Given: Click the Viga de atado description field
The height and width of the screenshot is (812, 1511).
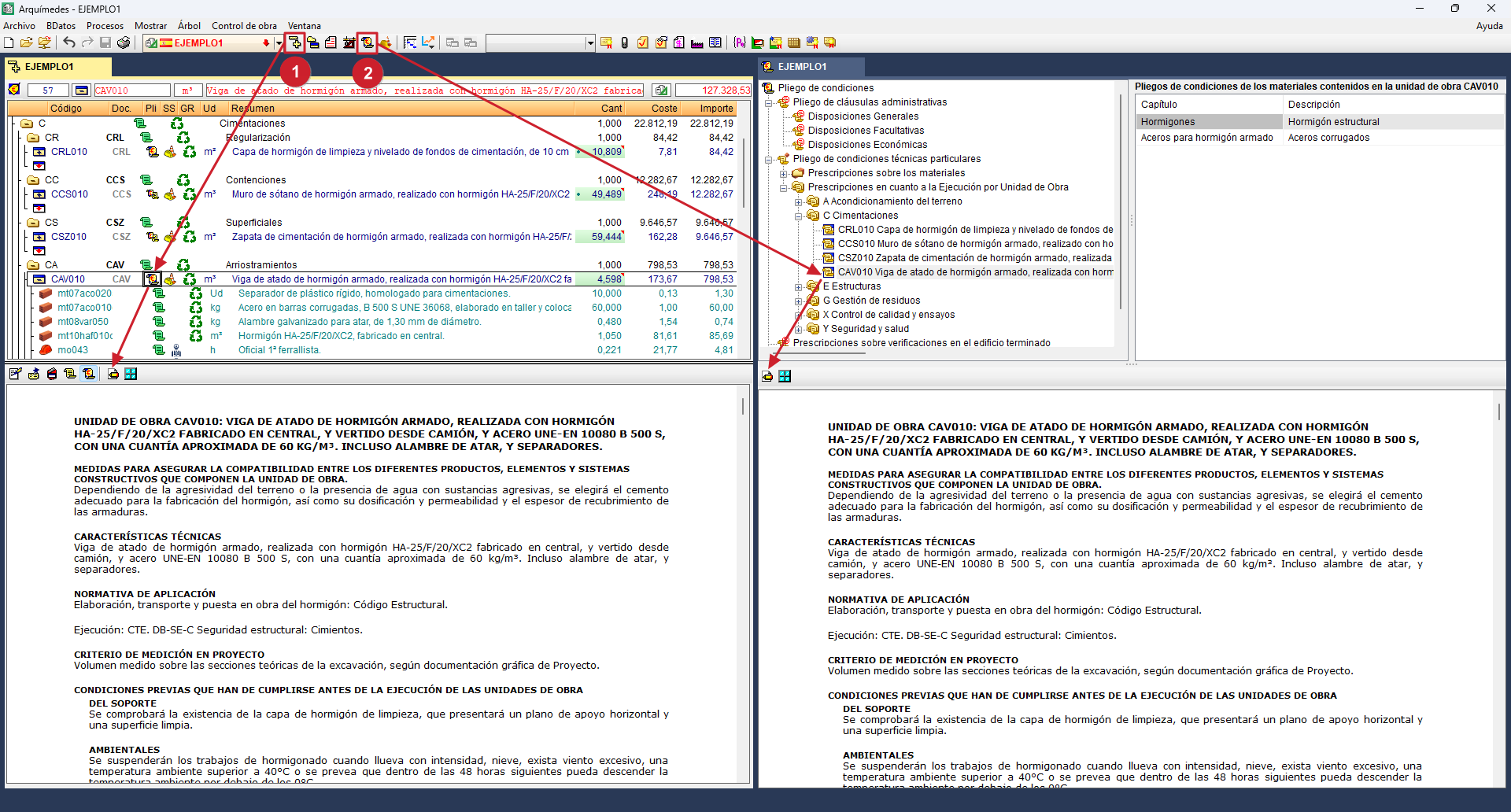Looking at the screenshot, I should click(425, 90).
